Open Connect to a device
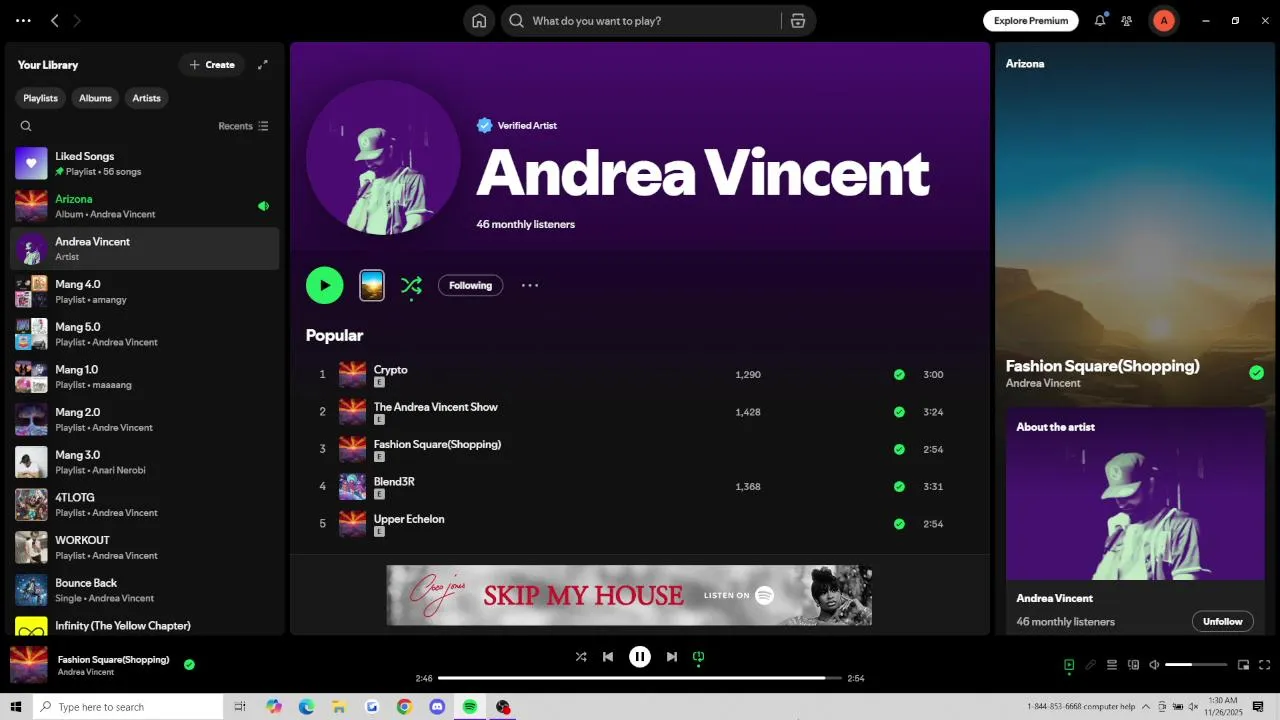The height and width of the screenshot is (720, 1280). point(1133,665)
